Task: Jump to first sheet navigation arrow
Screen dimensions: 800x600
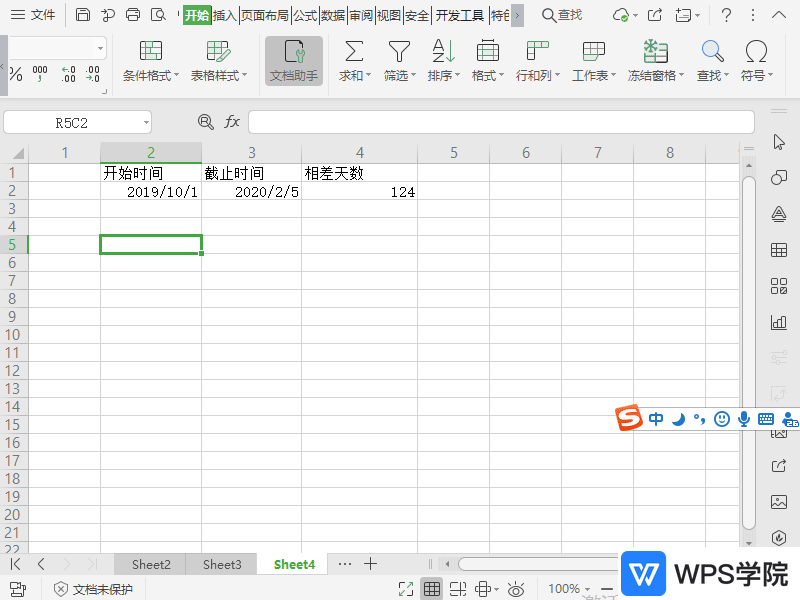Action: pyautogui.click(x=16, y=564)
